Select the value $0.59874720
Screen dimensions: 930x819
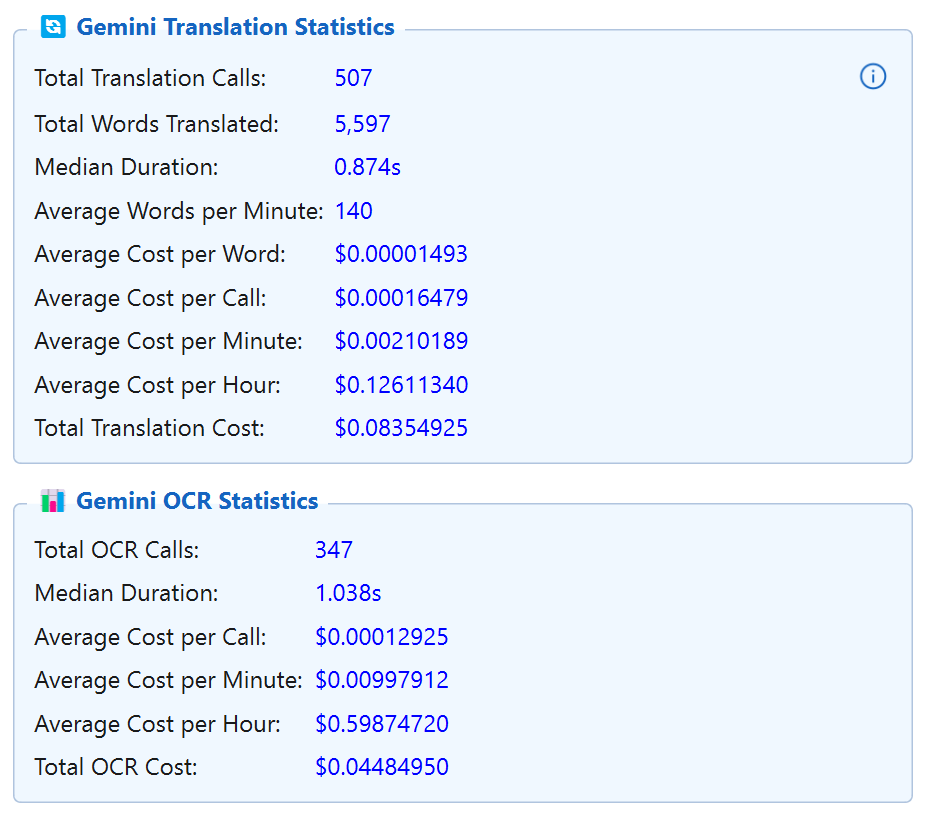pyautogui.click(x=382, y=724)
